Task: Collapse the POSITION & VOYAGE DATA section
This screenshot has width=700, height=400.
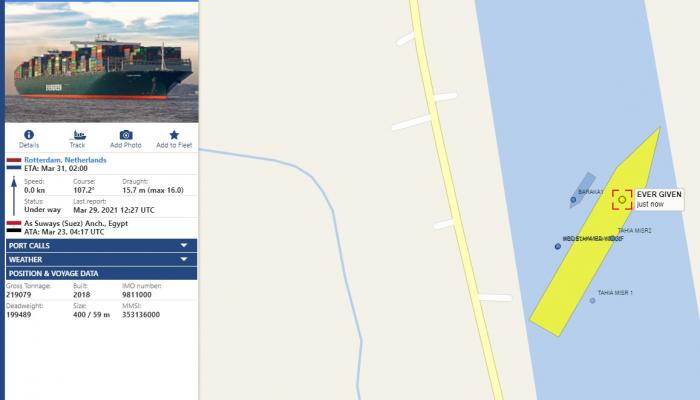Action: [101, 273]
